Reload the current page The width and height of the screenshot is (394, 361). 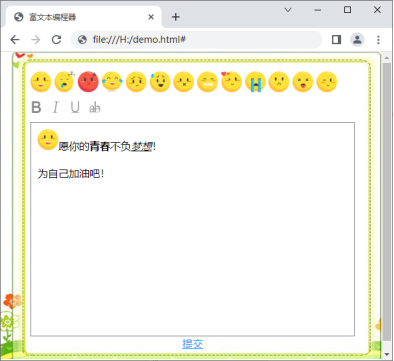[x=56, y=40]
